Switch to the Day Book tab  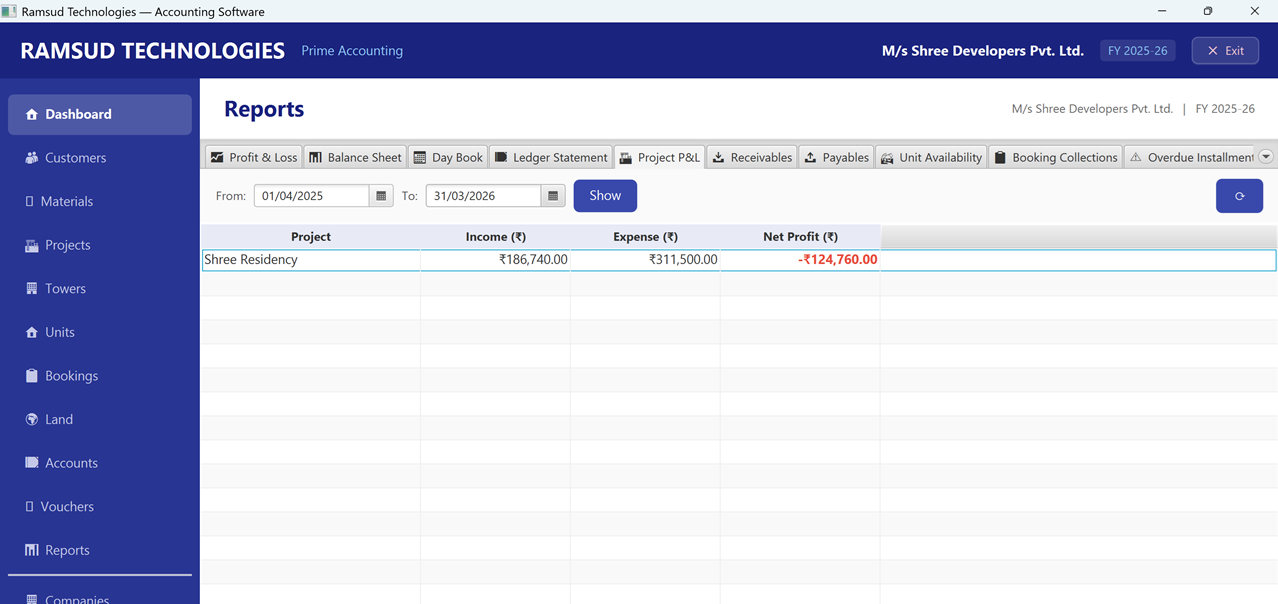tap(448, 157)
